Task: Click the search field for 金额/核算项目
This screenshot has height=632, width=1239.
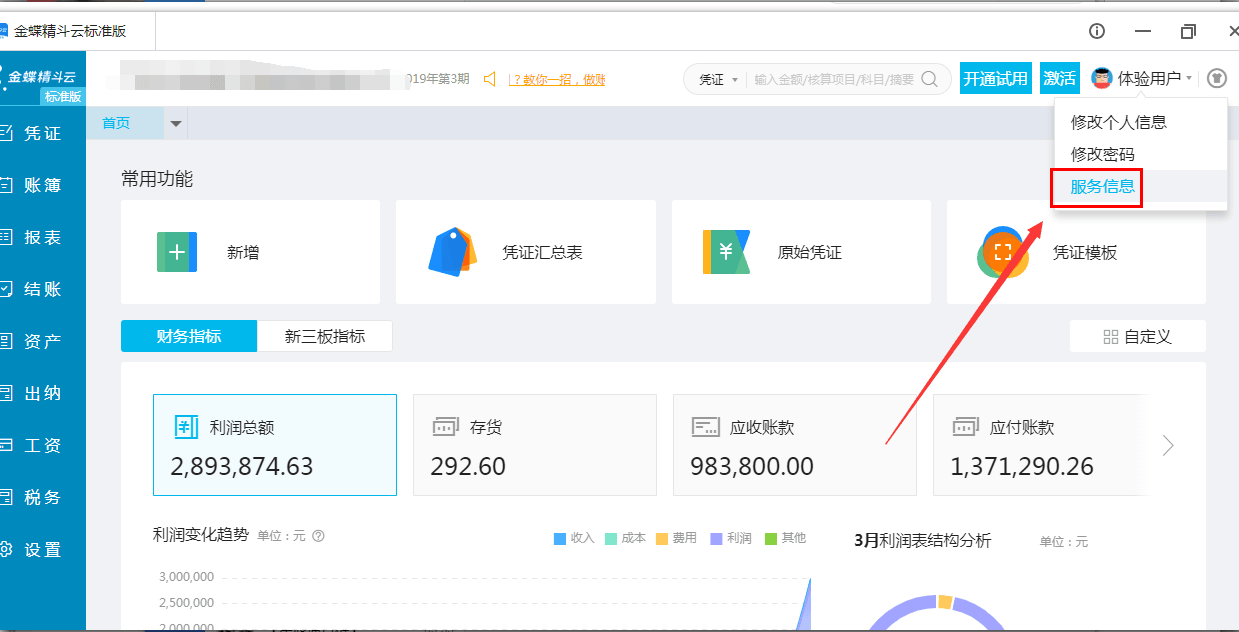Action: [833, 79]
